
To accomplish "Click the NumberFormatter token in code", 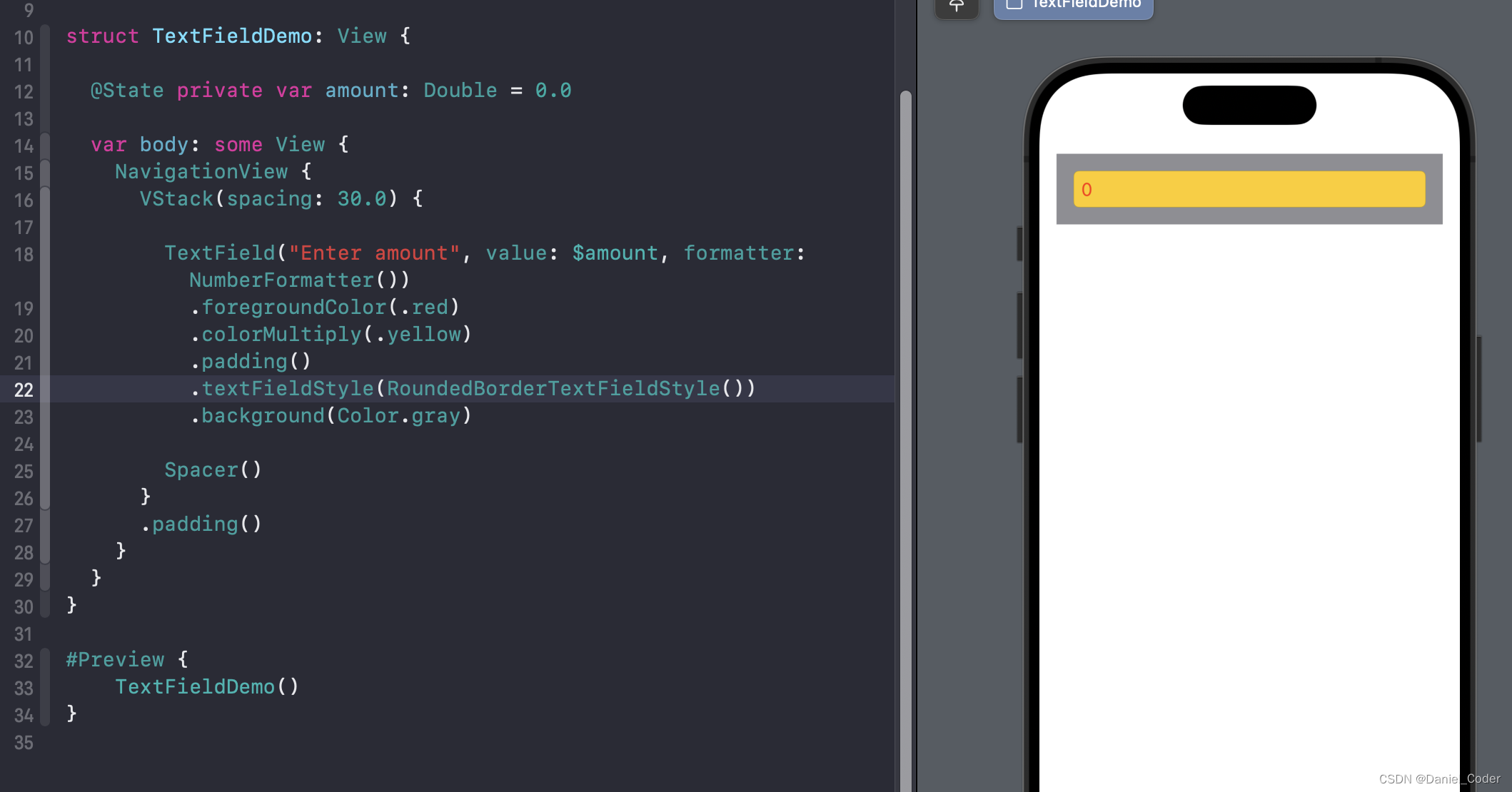I will pyautogui.click(x=281, y=280).
